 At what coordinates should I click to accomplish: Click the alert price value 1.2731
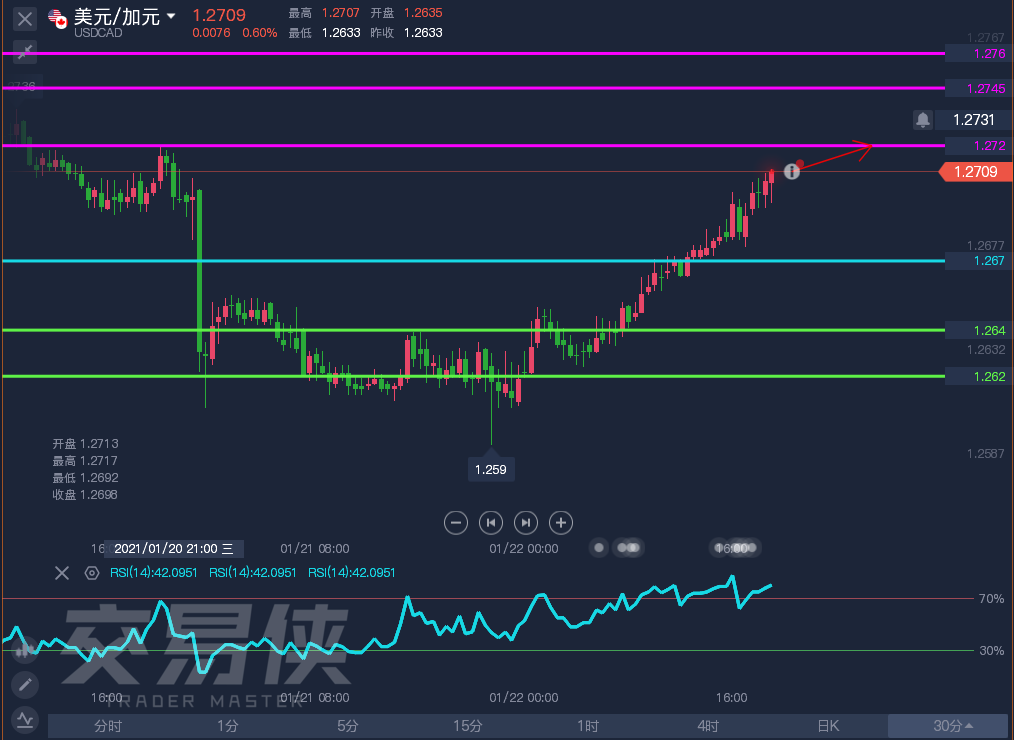tap(974, 120)
